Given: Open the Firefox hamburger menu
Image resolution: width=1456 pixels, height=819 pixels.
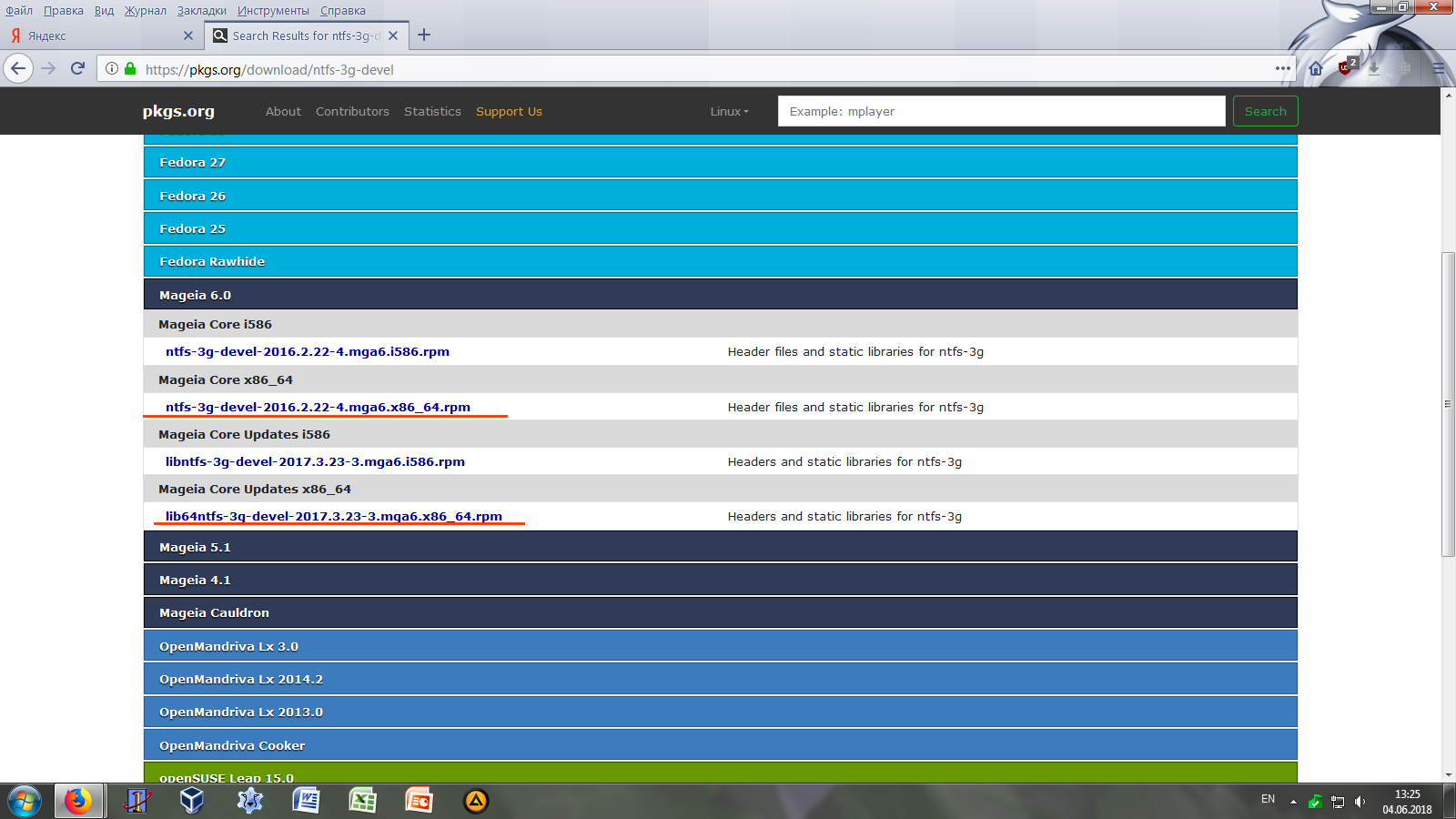Looking at the screenshot, I should click(x=1439, y=68).
